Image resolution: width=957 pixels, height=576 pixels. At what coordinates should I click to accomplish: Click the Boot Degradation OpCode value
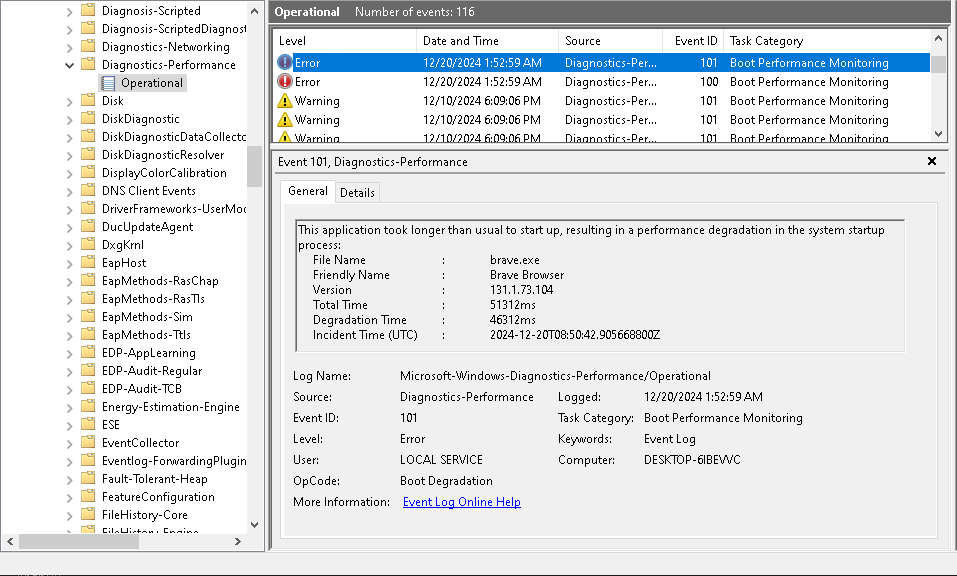pyautogui.click(x=446, y=481)
